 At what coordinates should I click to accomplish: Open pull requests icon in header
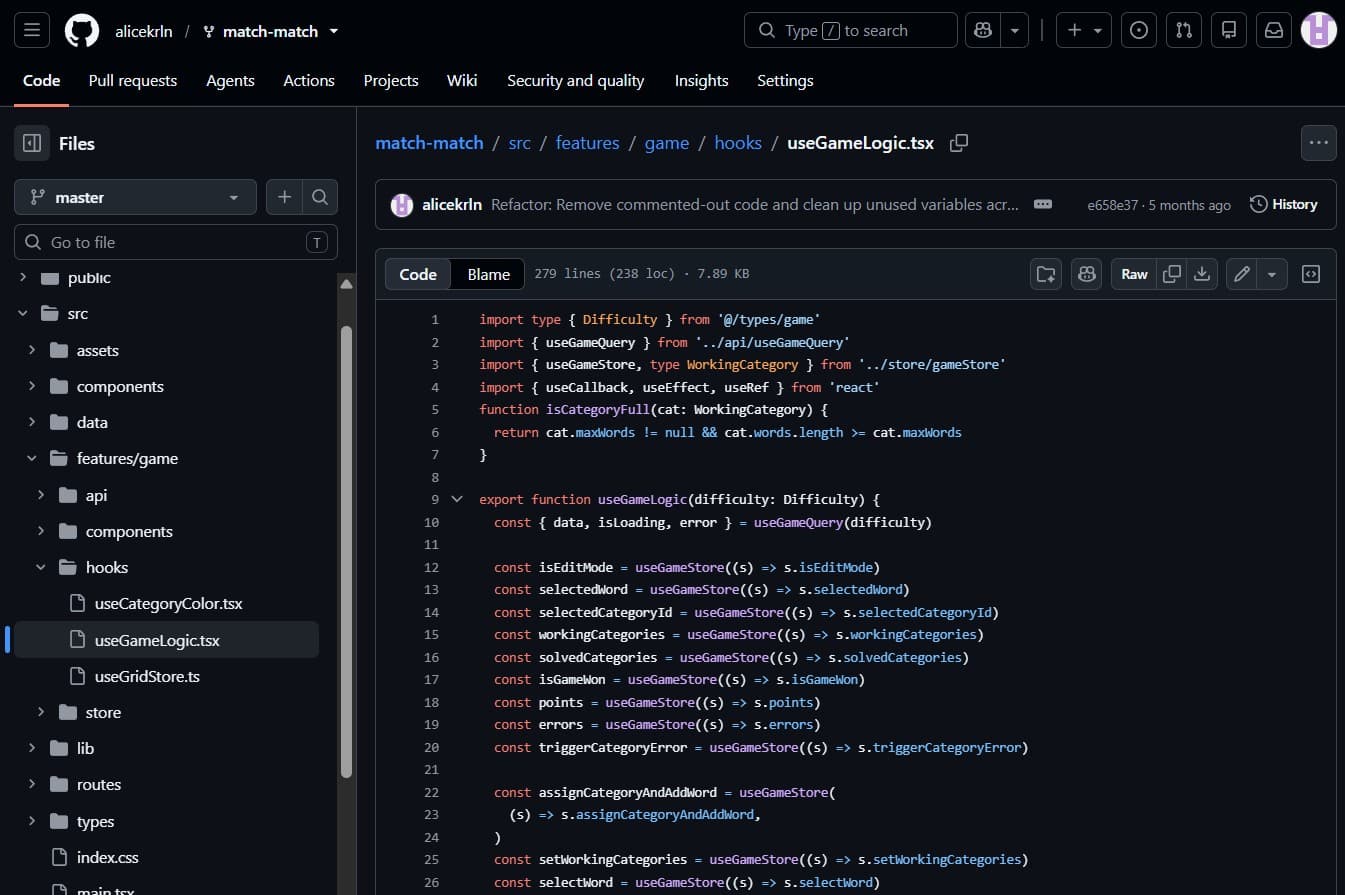coord(1184,31)
